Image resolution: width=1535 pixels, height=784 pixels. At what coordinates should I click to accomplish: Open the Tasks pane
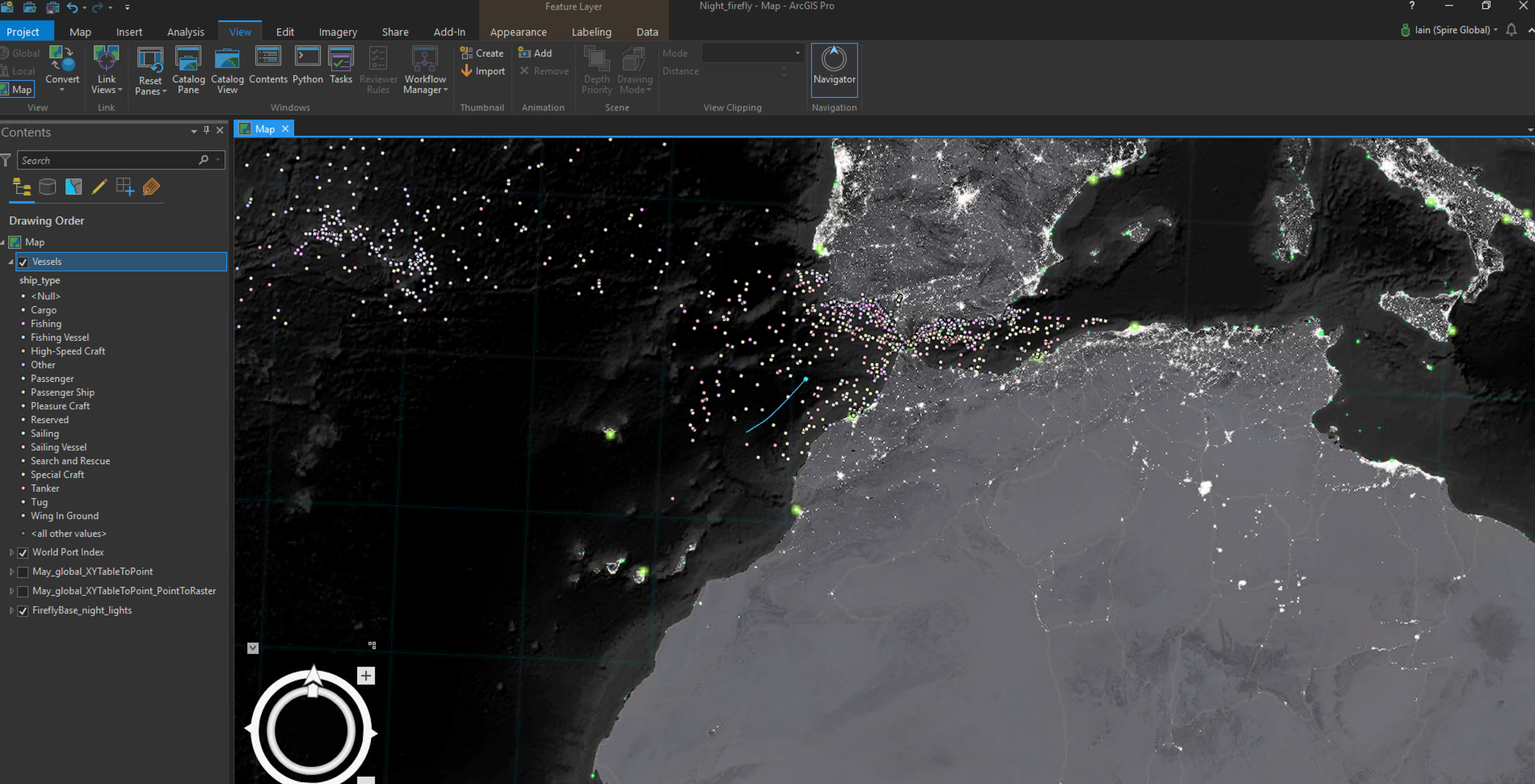click(x=341, y=65)
